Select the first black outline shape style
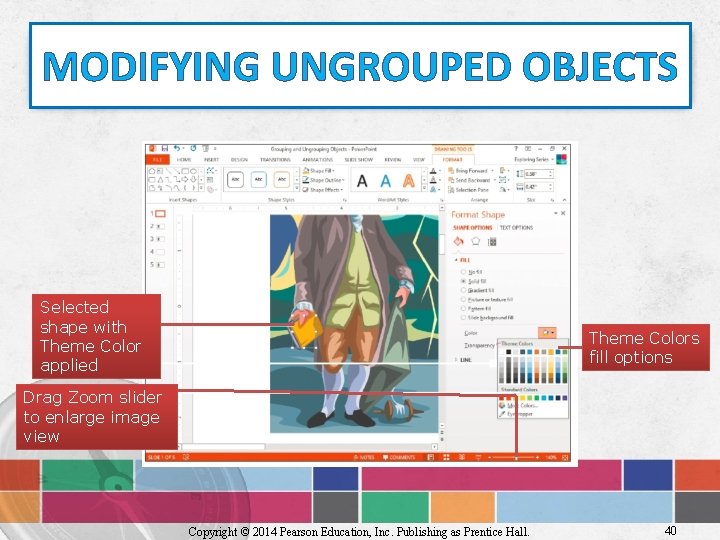 point(235,180)
